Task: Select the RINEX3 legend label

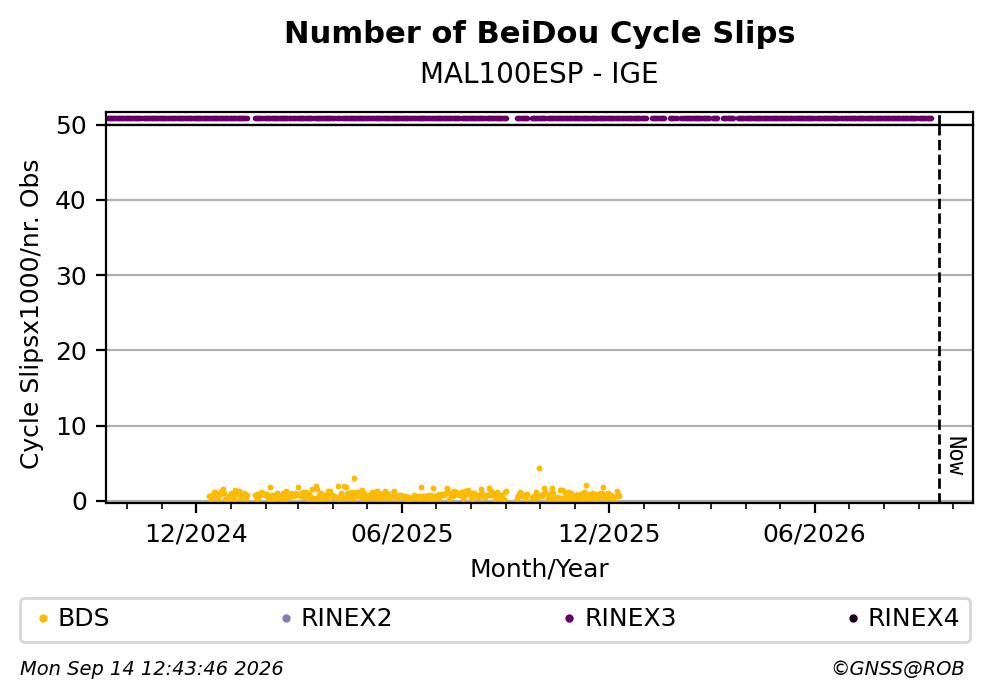Action: [630, 618]
